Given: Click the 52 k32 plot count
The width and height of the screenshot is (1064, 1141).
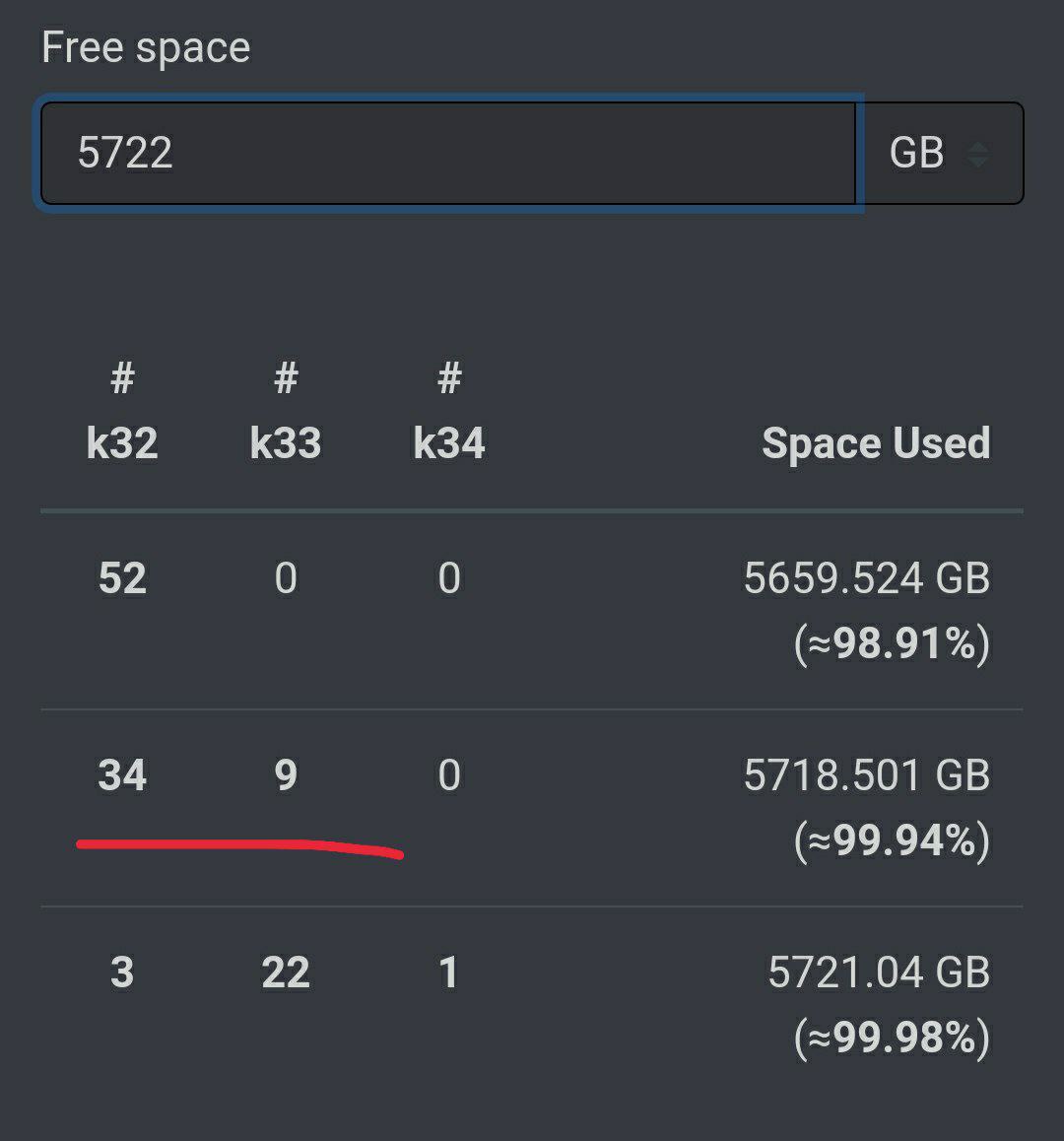Looking at the screenshot, I should point(122,578).
